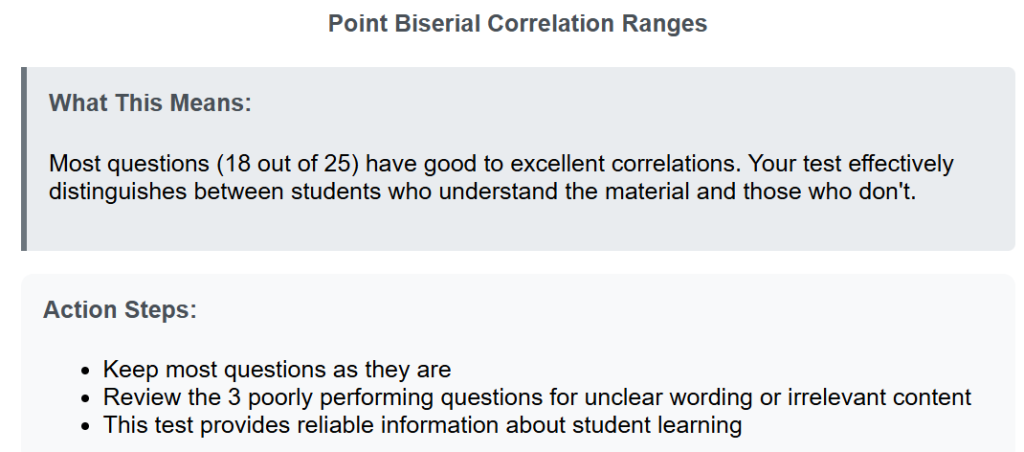Select the "What This Means:" heading
Screen dimensions: 1024x452
coord(150,103)
